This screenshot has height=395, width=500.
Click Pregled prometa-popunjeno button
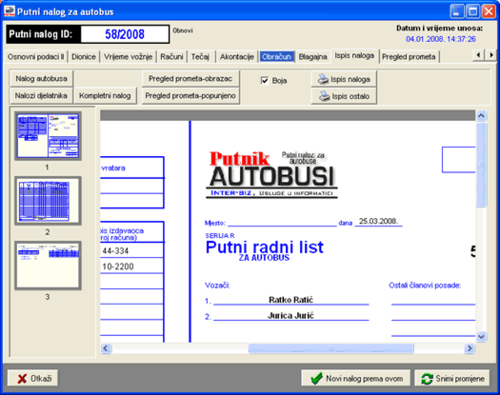pos(190,96)
